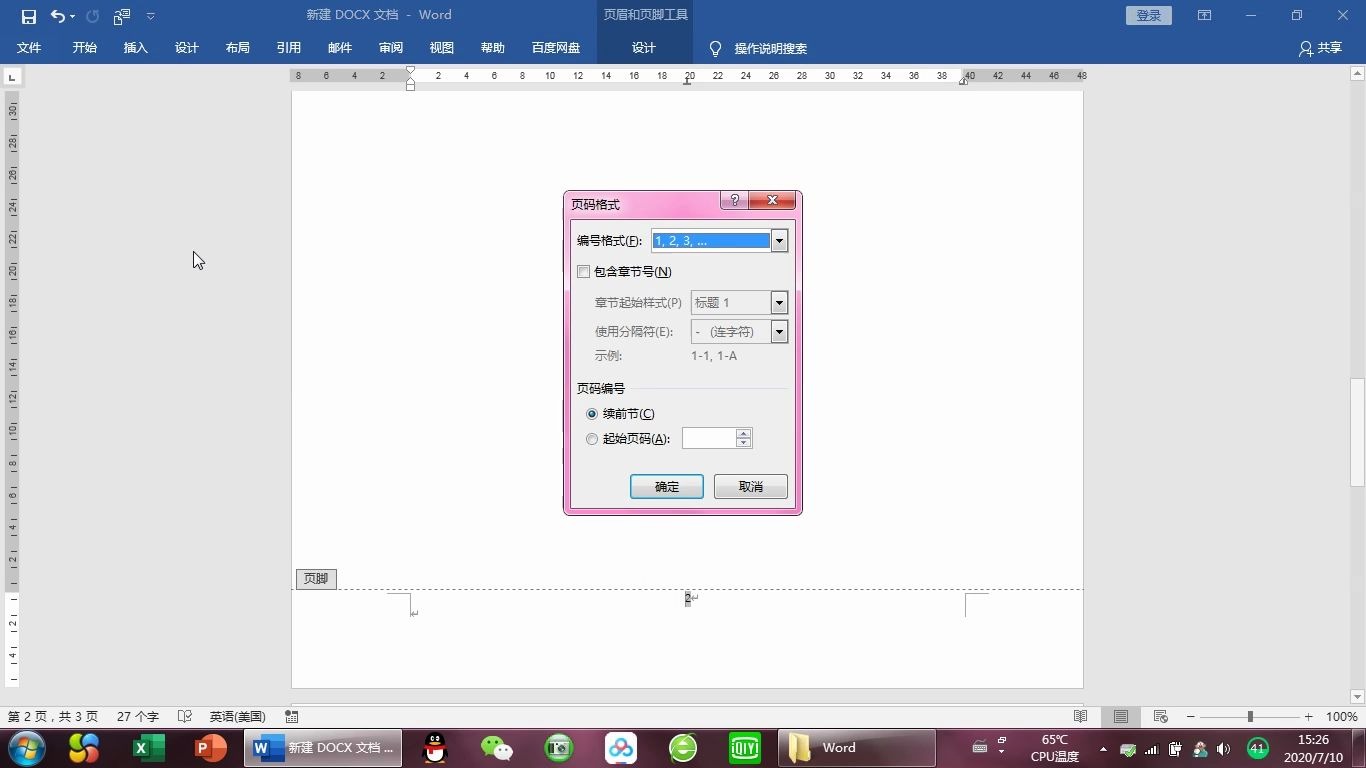Viewport: 1366px width, 768px height.
Task: Click the Tell Me lightbulb search icon
Action: tap(716, 47)
